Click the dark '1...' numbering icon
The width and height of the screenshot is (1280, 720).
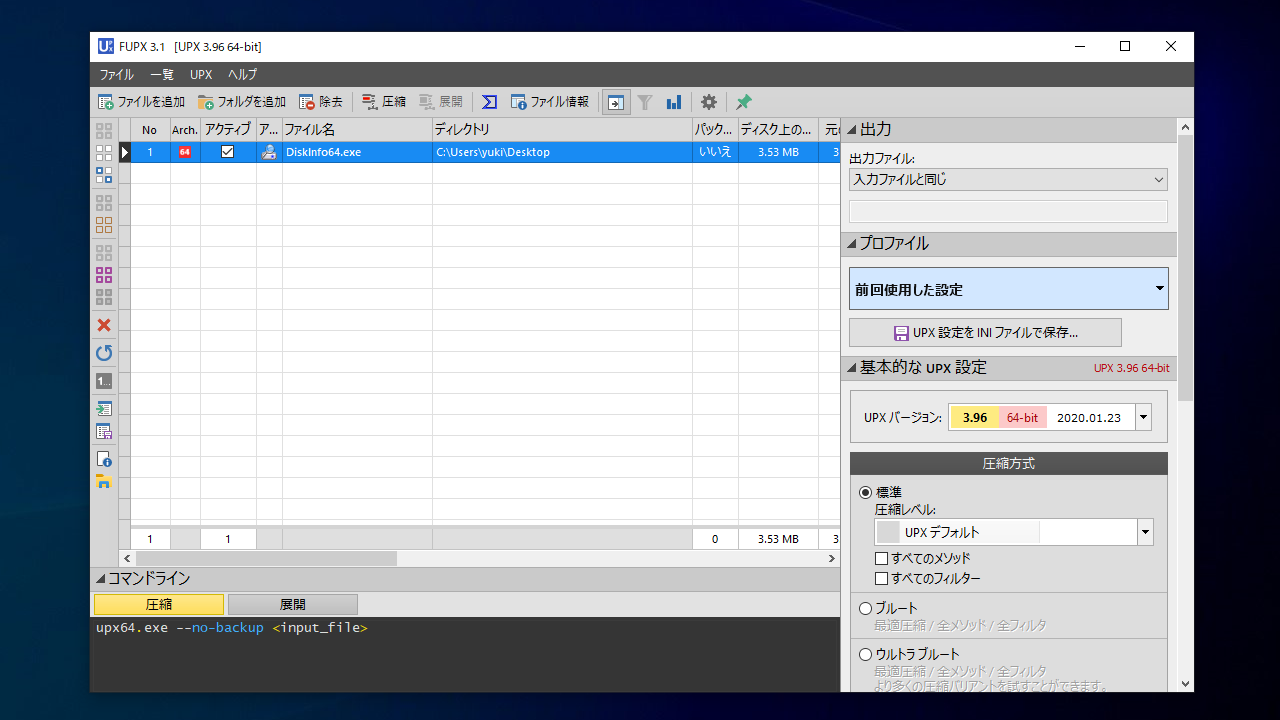(104, 381)
